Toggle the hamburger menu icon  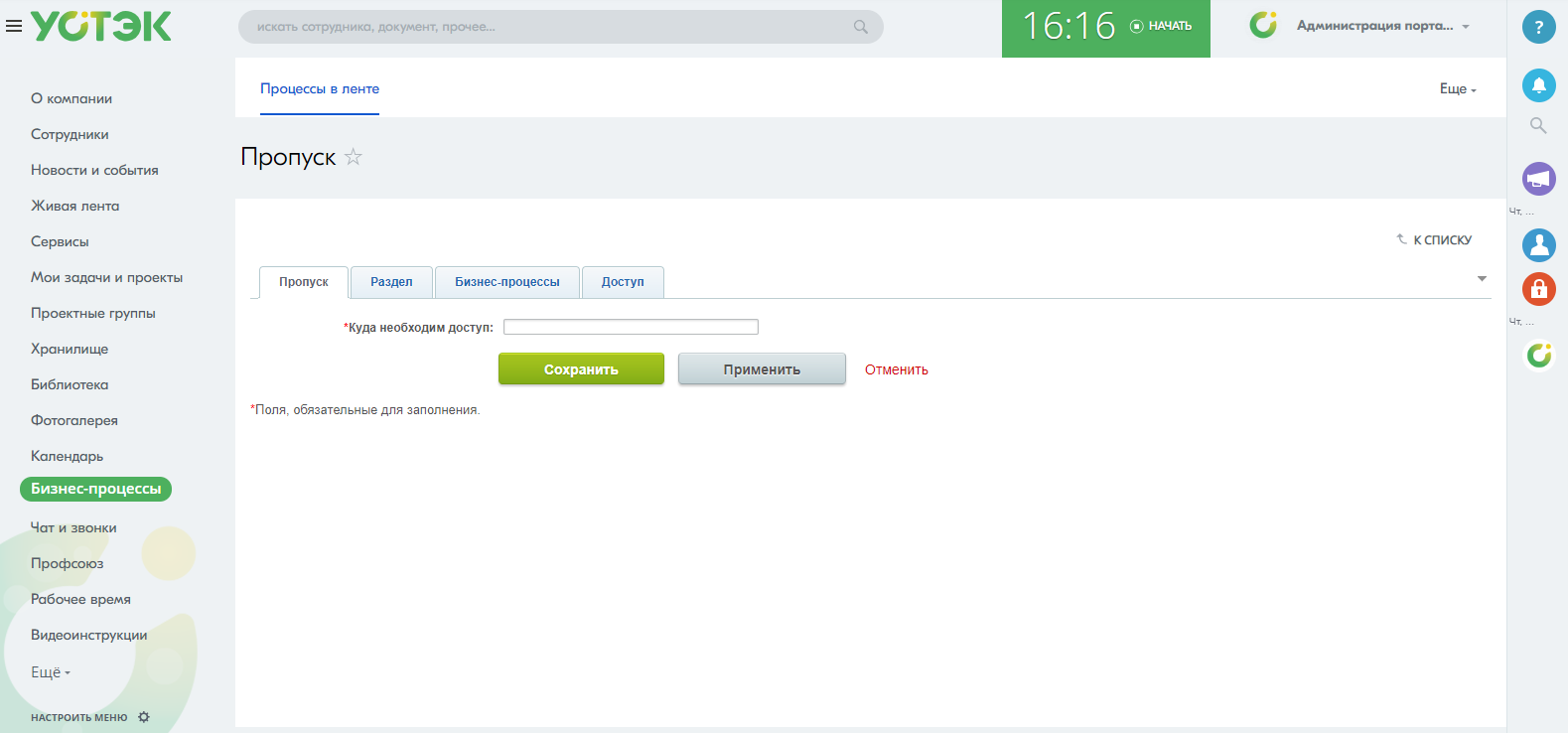coord(14,27)
